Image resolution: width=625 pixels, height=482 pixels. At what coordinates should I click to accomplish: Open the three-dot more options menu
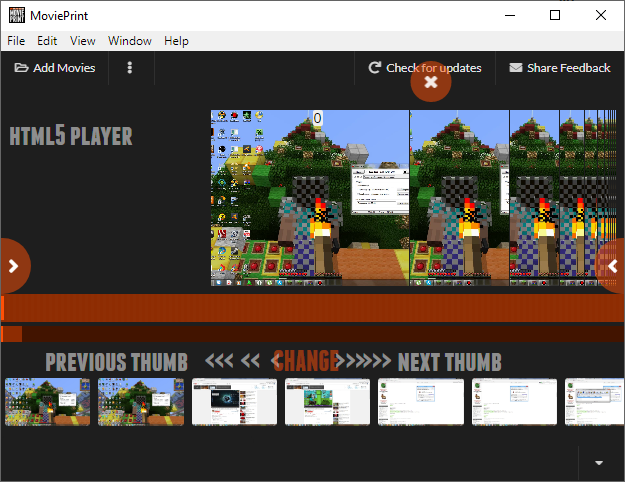(x=130, y=68)
